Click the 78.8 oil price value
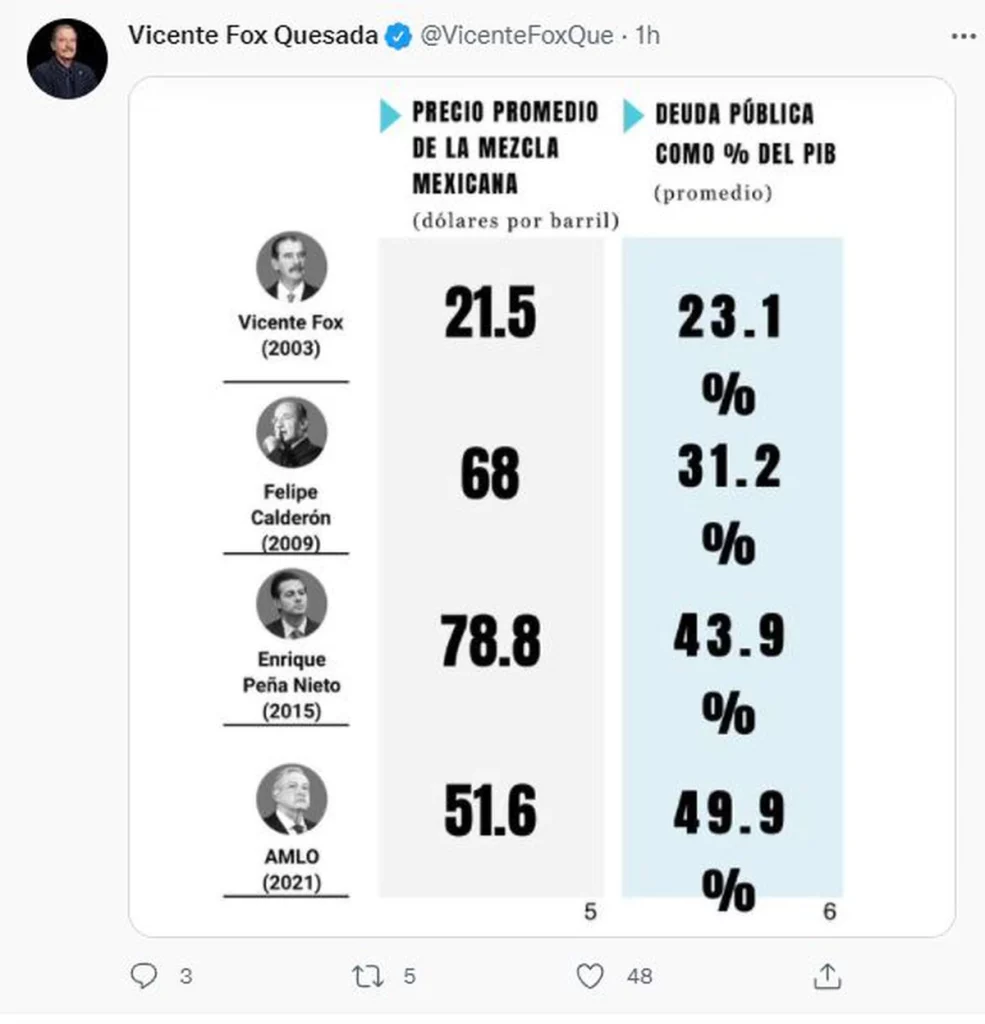 coord(490,643)
